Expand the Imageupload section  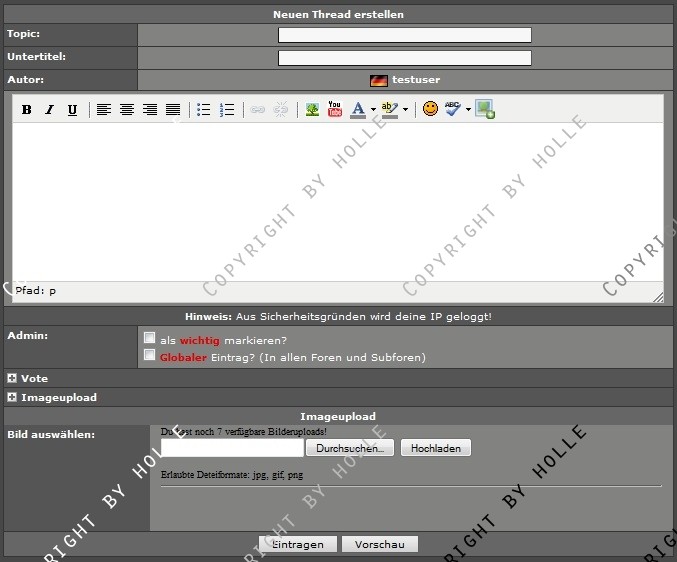coord(12,397)
